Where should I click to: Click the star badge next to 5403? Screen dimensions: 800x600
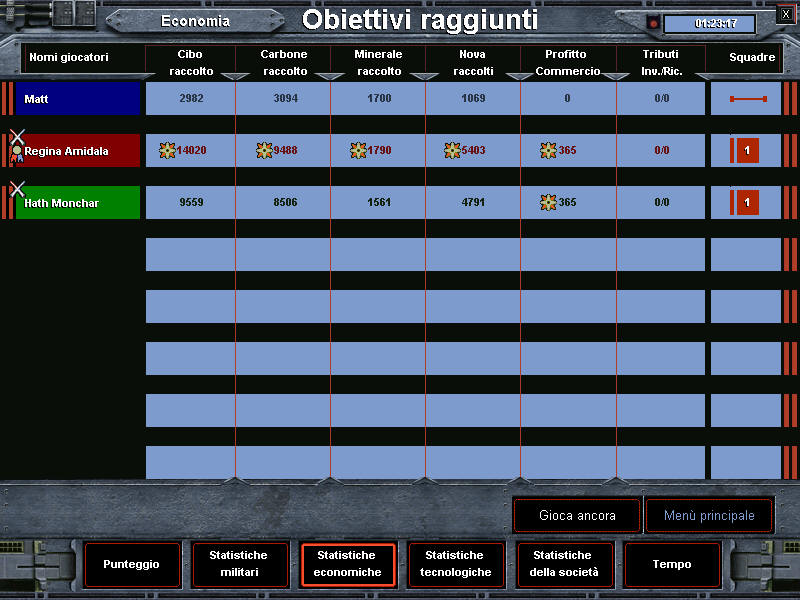(x=452, y=150)
